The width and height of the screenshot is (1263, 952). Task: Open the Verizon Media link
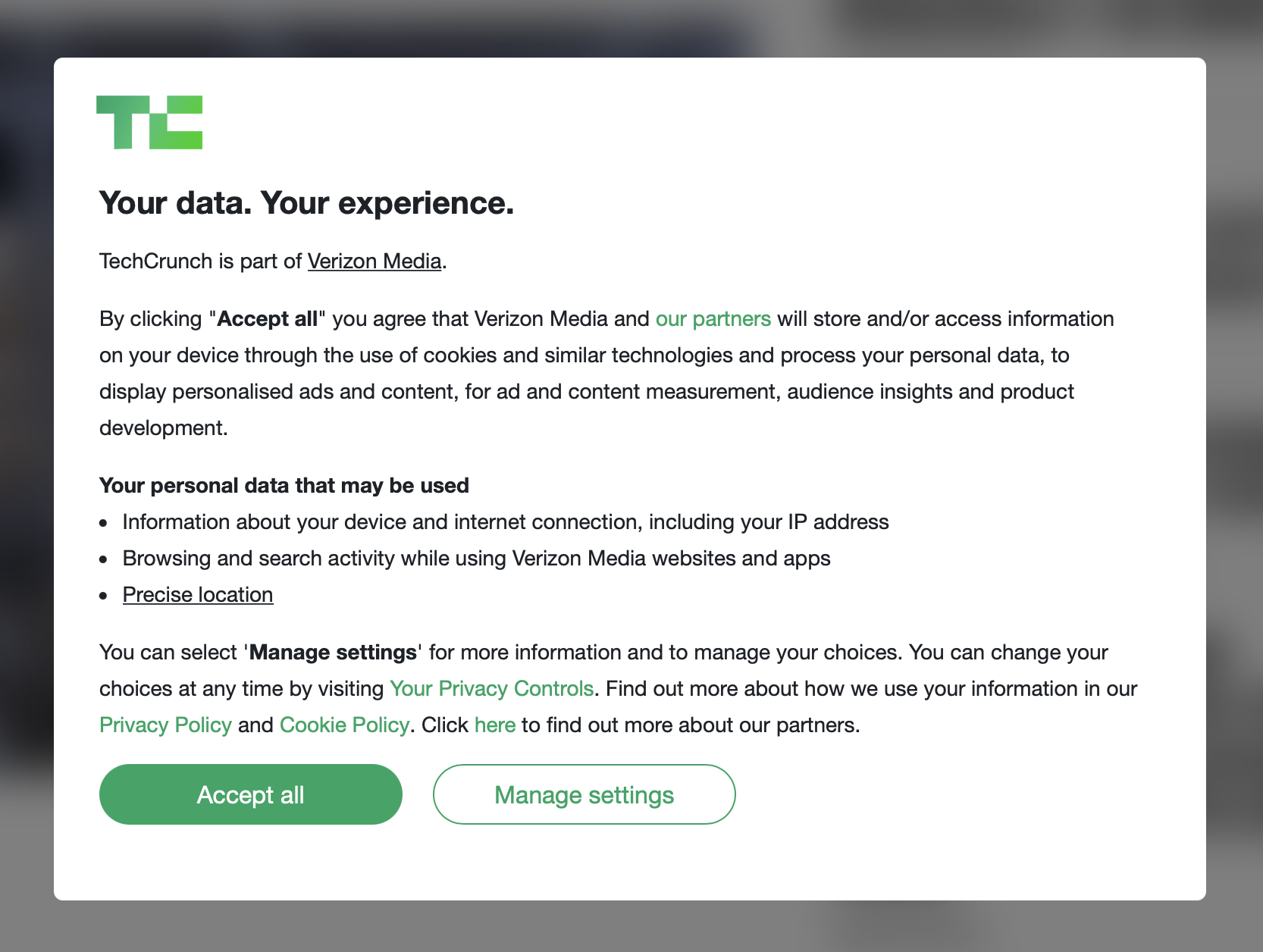[375, 261]
